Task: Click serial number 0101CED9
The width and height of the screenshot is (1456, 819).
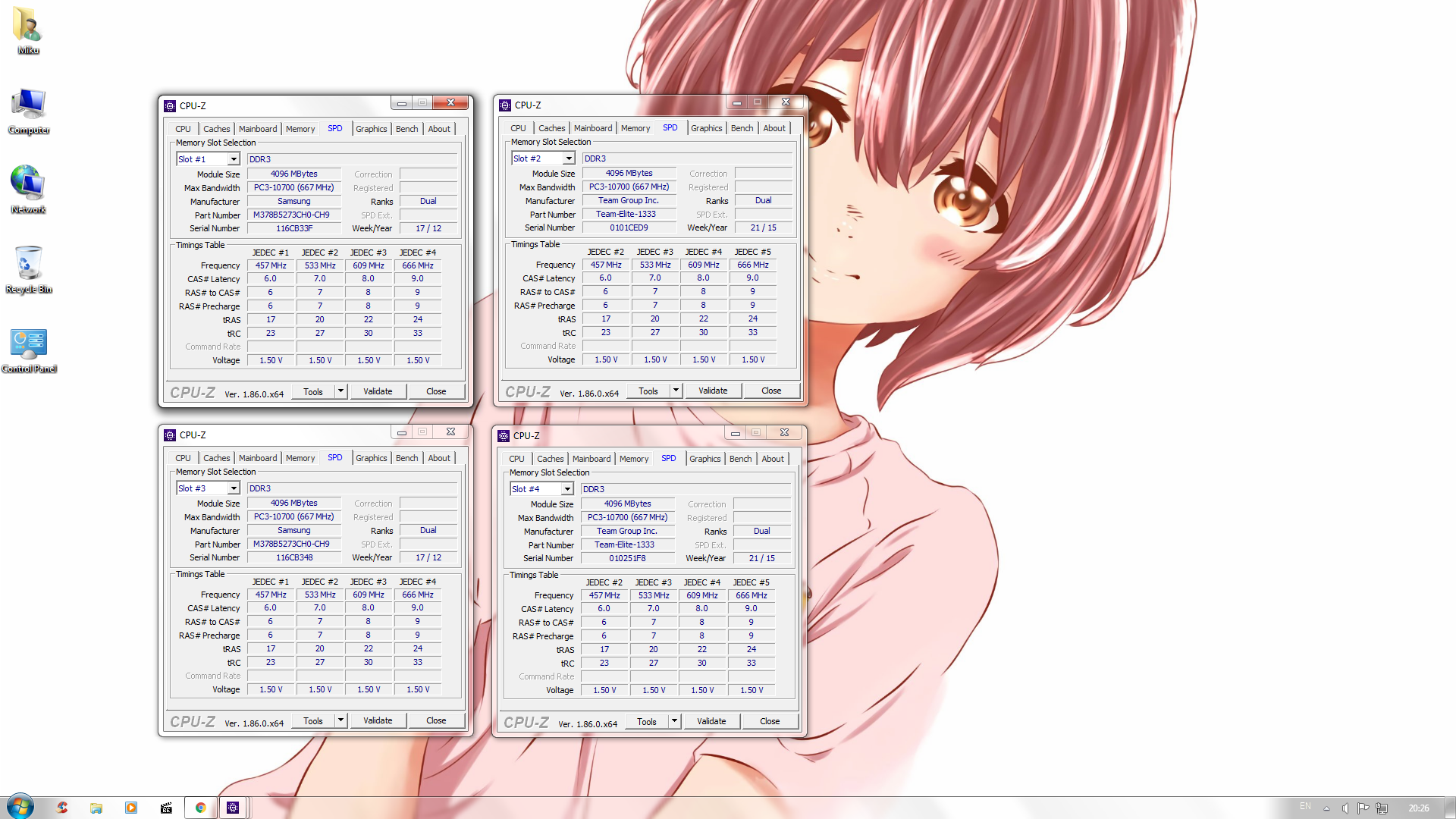Action: (x=629, y=227)
